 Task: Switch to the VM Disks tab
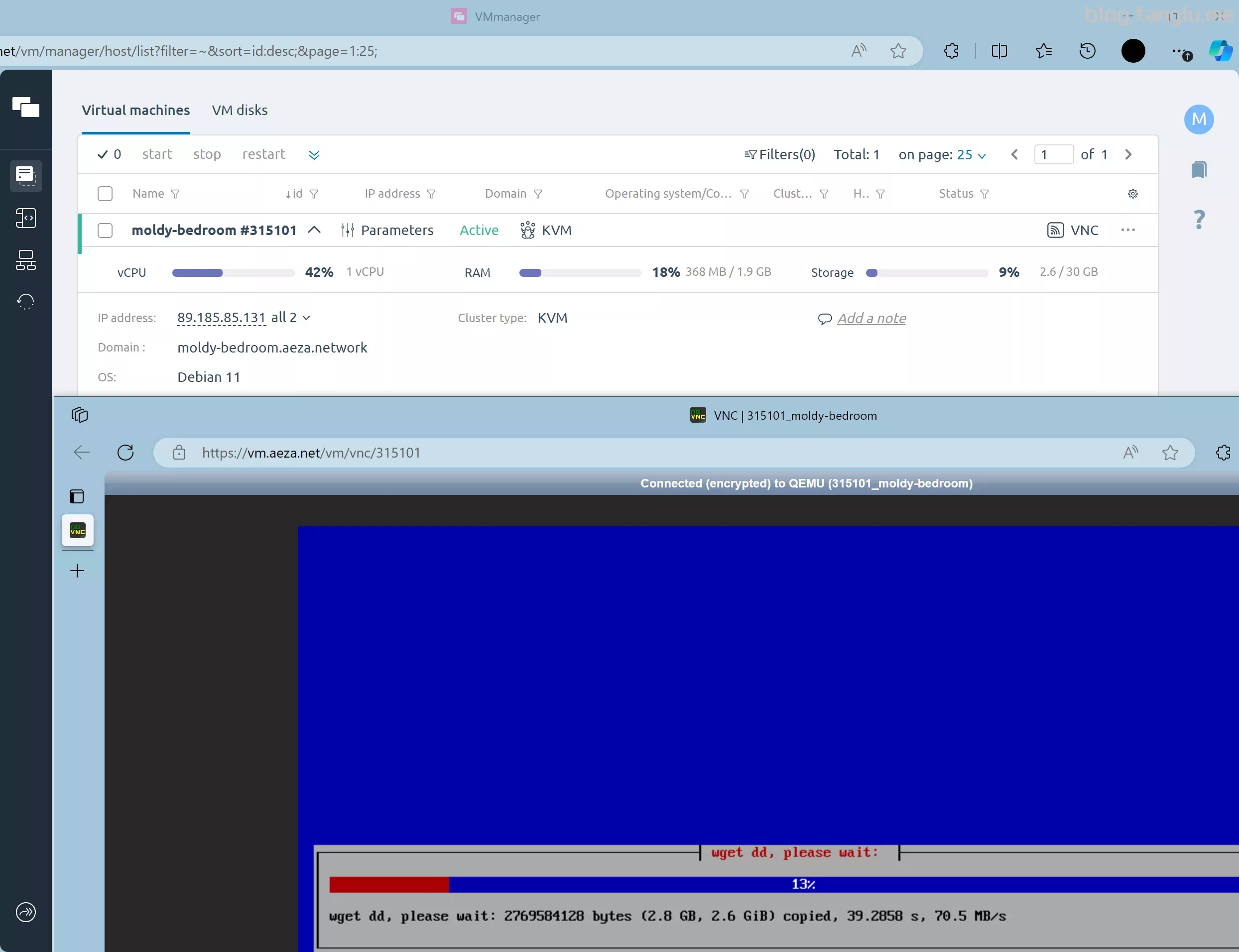(239, 110)
